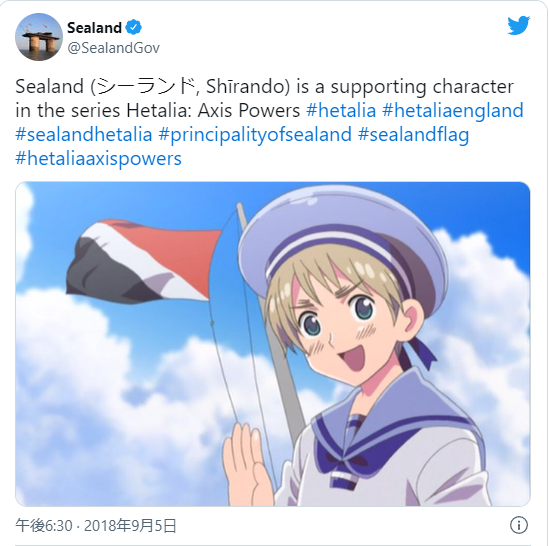Image resolution: width=549 pixels, height=546 pixels.
Task: Open the #hetalia hashtag
Action: pos(341,110)
